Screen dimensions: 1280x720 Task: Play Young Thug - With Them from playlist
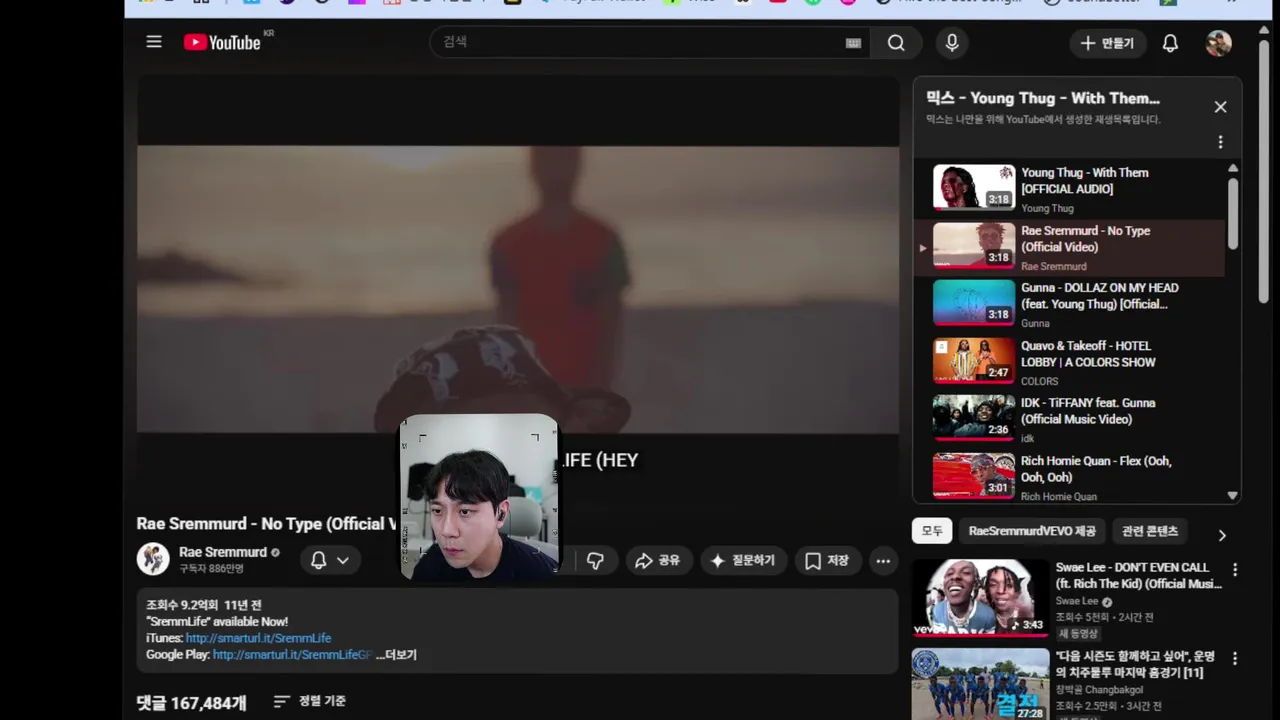point(1070,188)
